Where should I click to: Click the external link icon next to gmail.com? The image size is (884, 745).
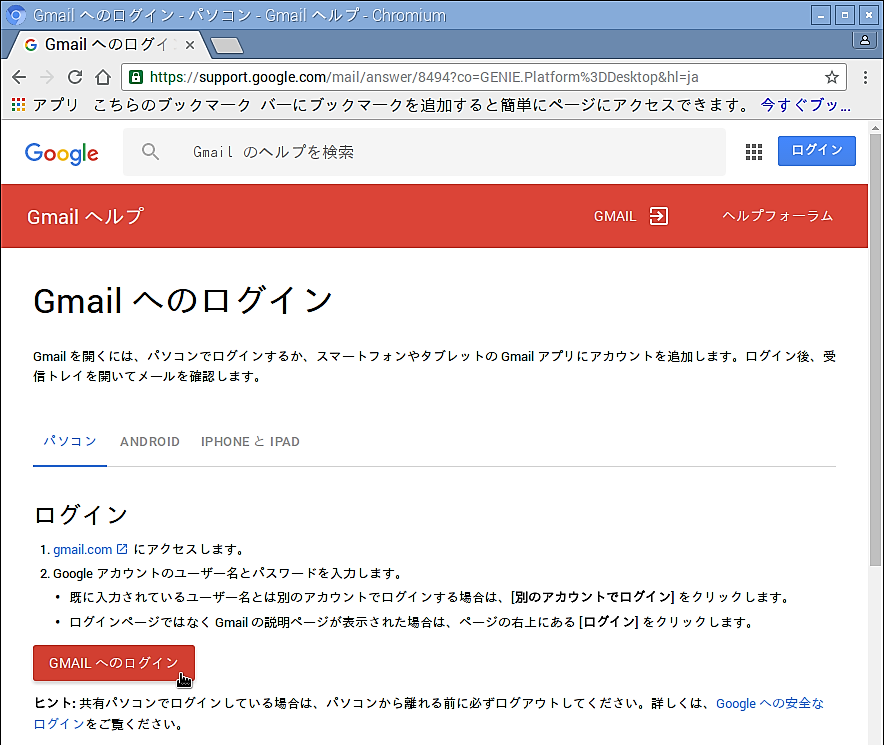click(x=122, y=549)
